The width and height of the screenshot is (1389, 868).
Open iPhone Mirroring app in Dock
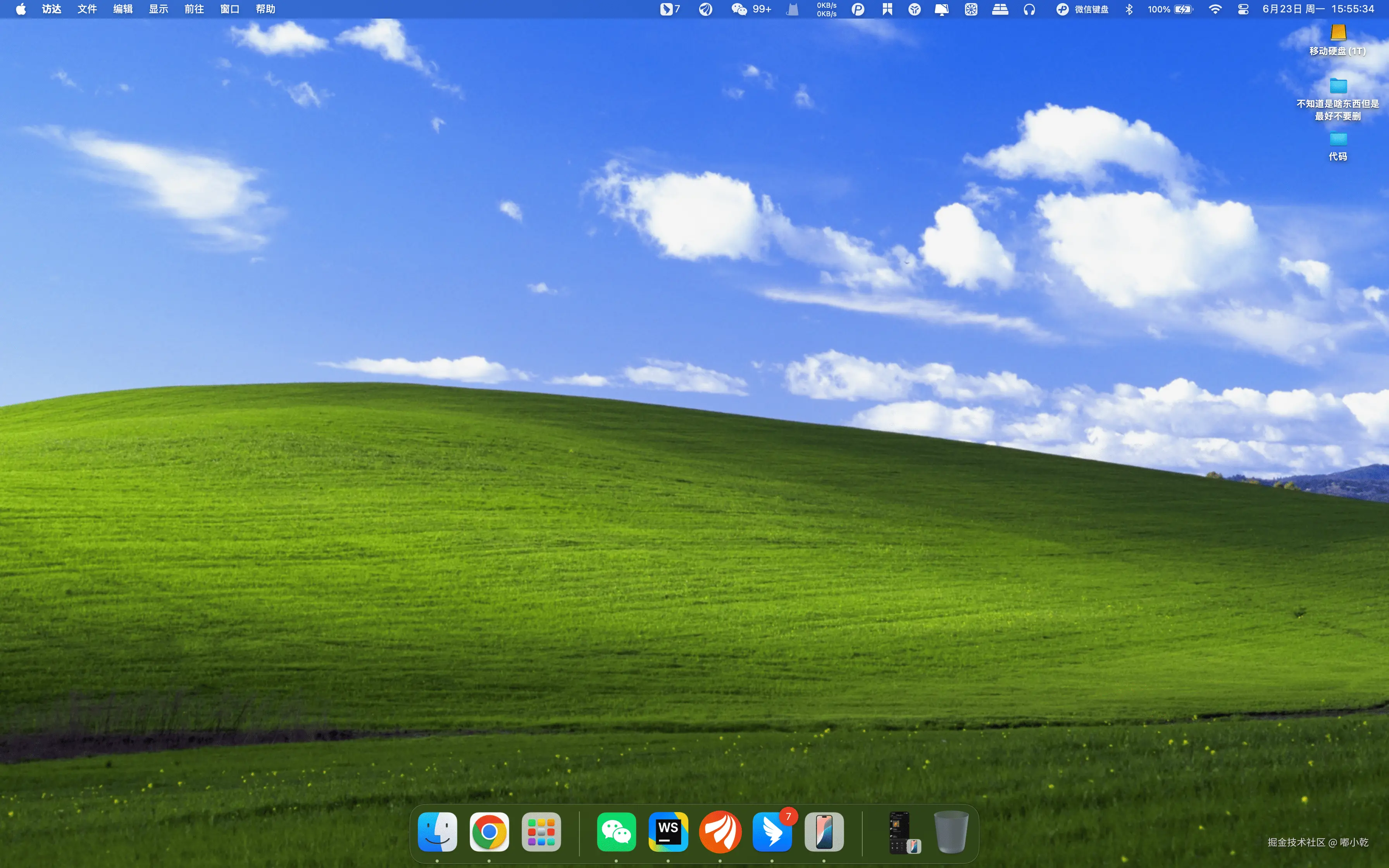(x=824, y=832)
